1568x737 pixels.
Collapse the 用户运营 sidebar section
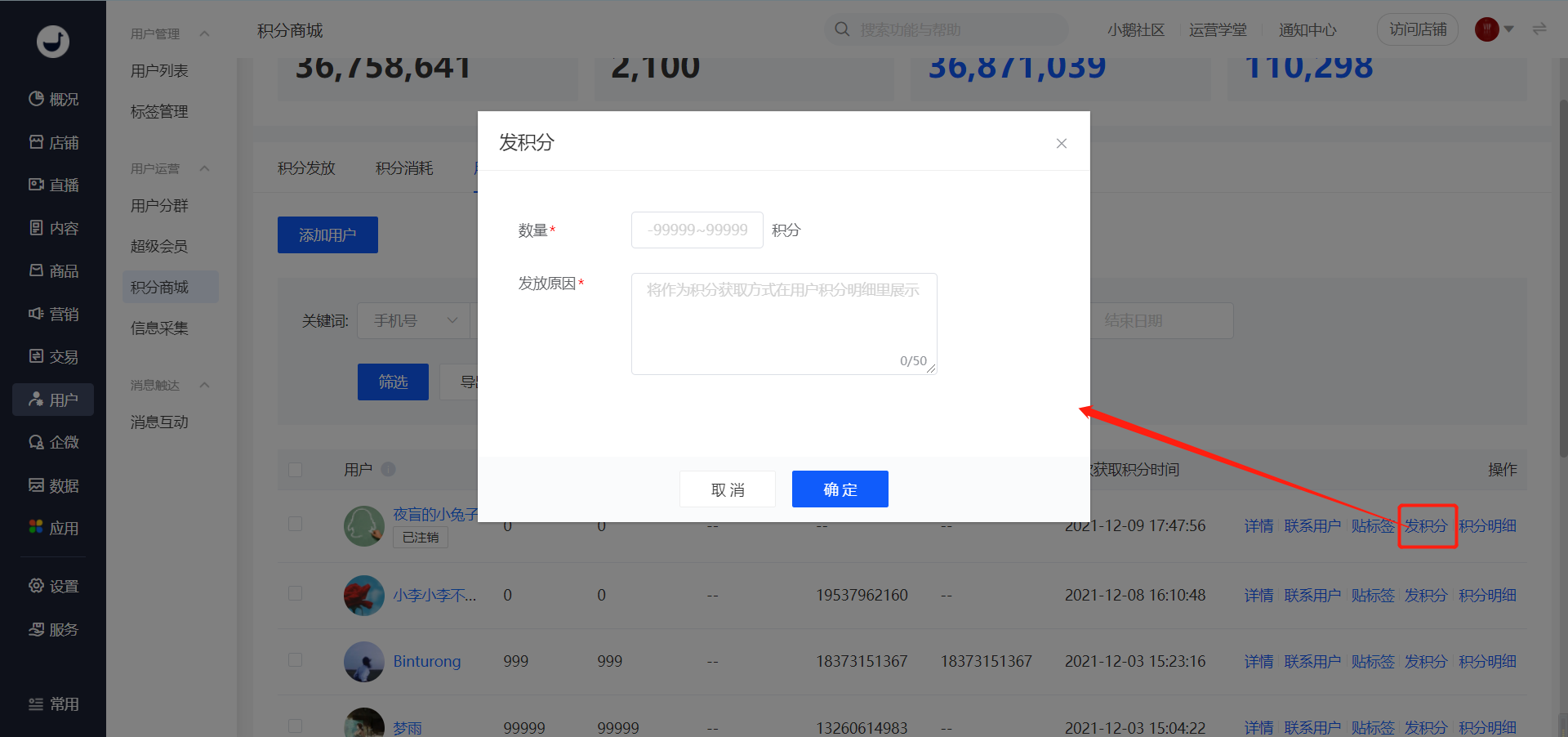click(205, 168)
